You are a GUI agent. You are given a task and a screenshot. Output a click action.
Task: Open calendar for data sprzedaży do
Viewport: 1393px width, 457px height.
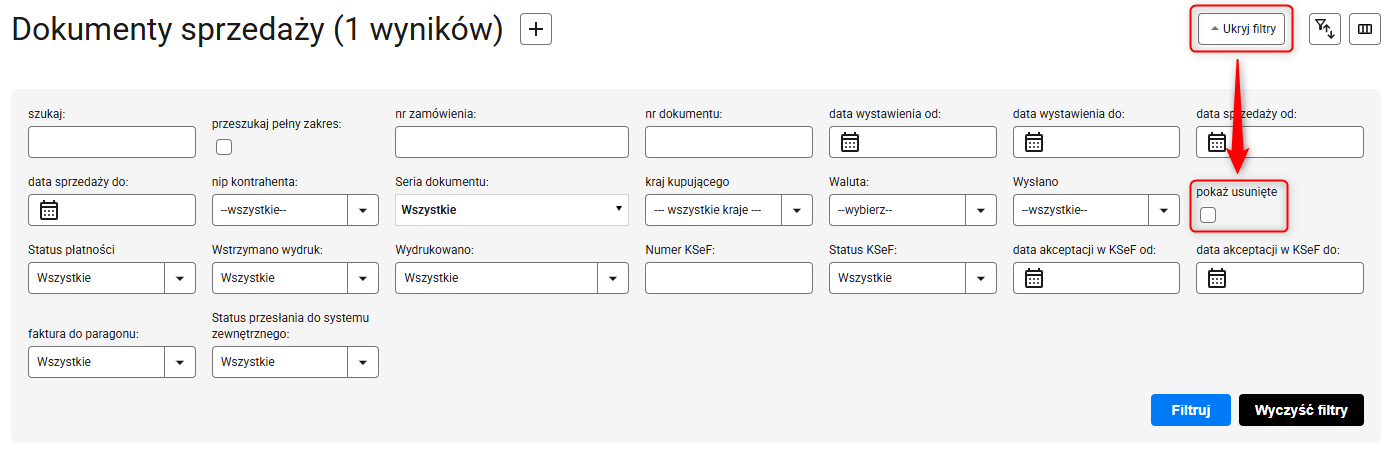coord(49,210)
